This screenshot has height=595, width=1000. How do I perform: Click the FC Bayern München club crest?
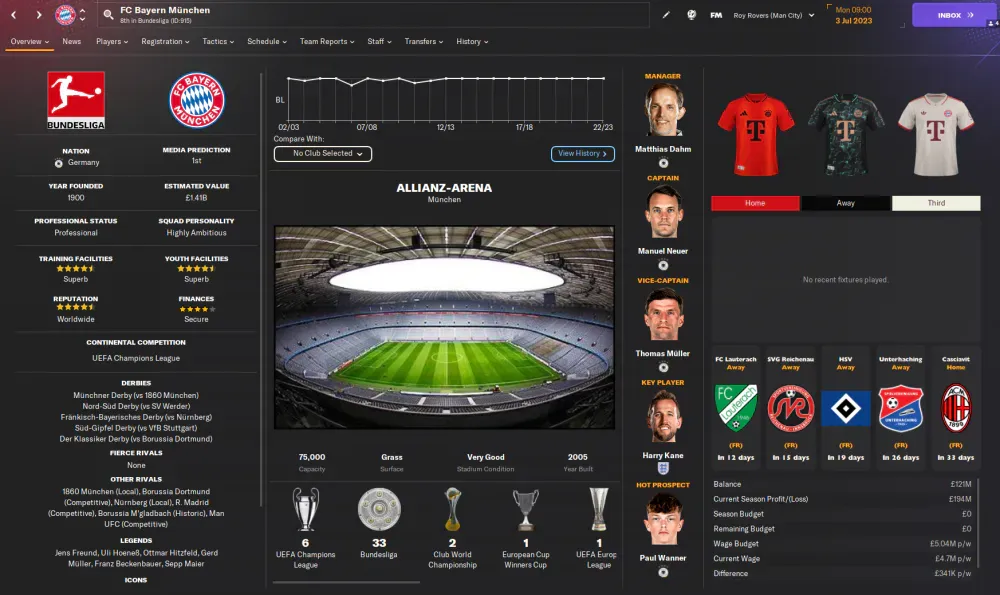pos(196,100)
